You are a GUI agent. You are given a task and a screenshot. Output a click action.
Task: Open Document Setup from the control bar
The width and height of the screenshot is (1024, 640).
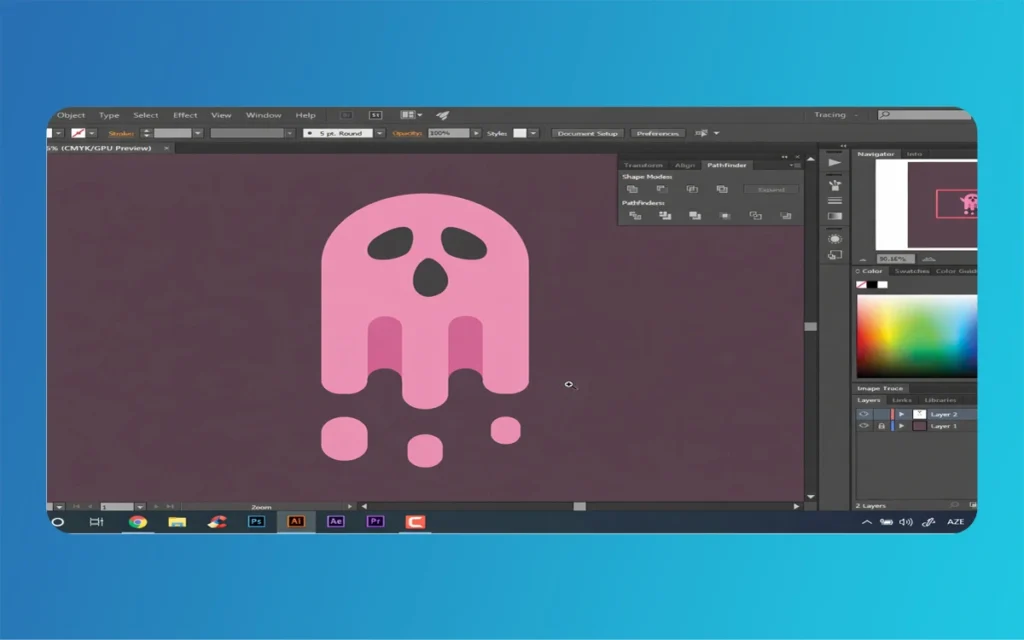click(x=587, y=132)
